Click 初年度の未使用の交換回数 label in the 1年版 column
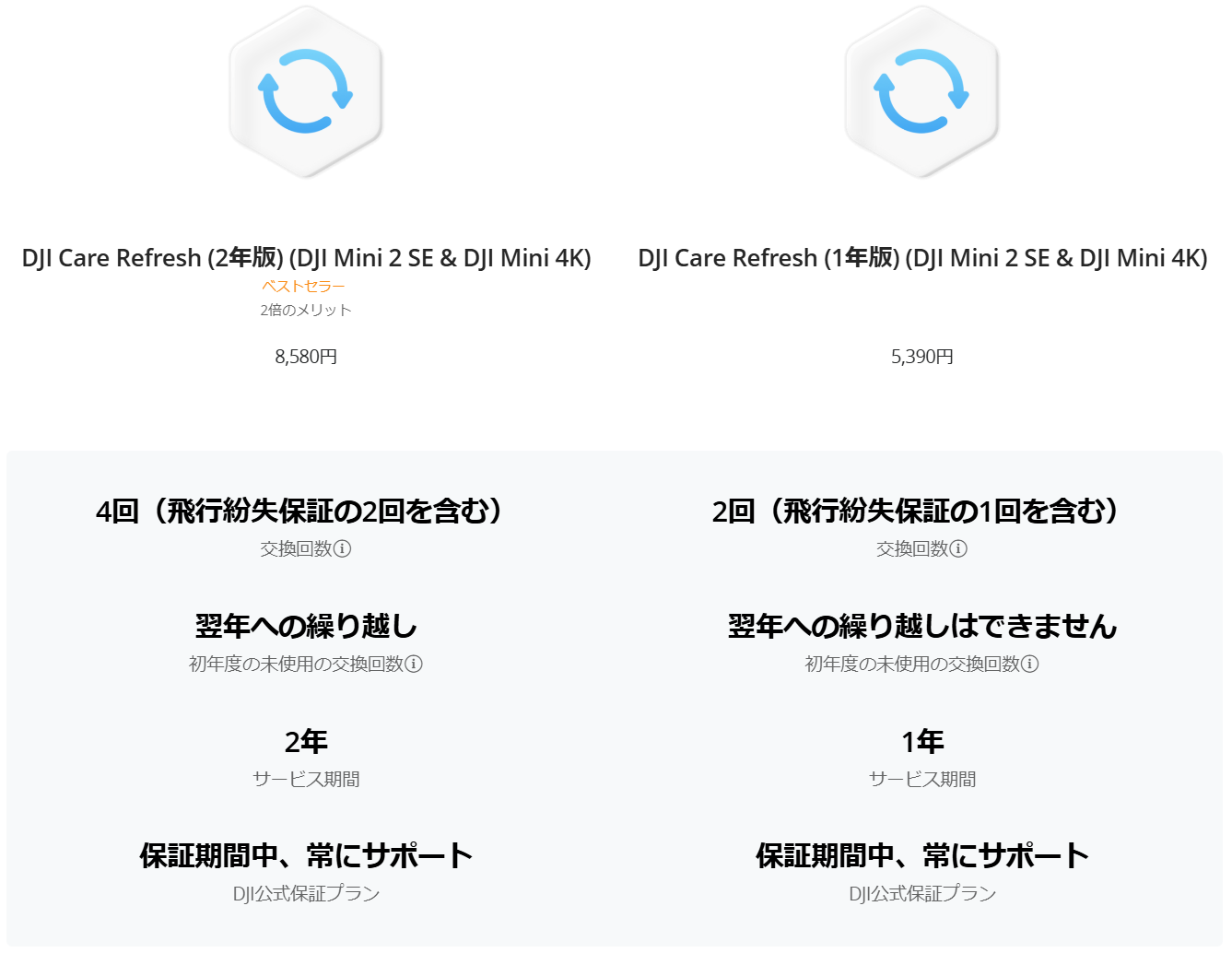The height and width of the screenshot is (953, 1232). tap(913, 664)
